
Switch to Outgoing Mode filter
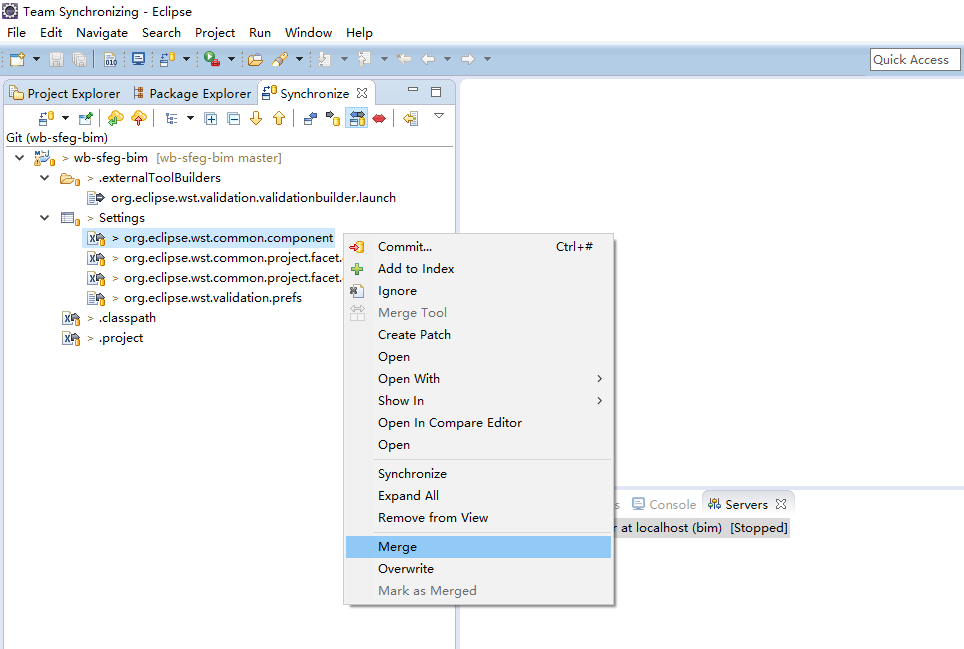pyautogui.click(x=333, y=118)
